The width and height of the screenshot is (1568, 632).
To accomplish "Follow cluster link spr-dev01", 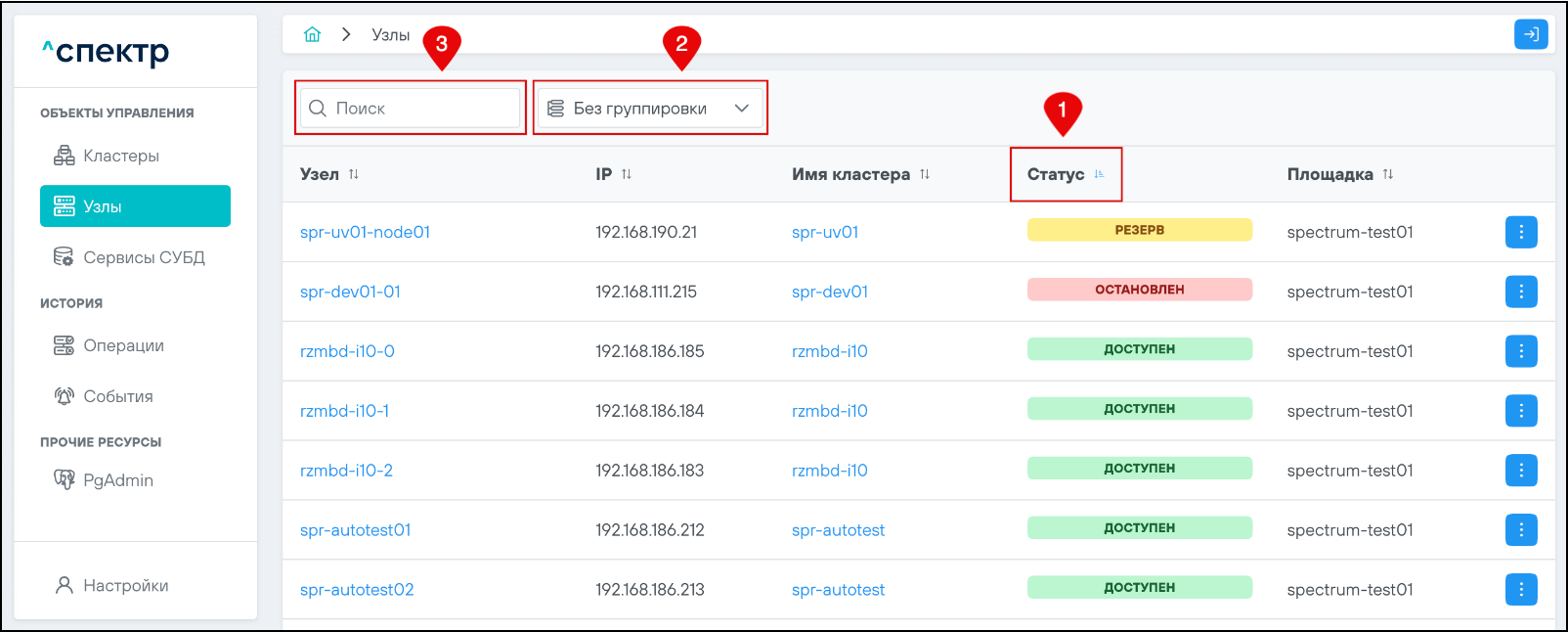I will click(829, 292).
